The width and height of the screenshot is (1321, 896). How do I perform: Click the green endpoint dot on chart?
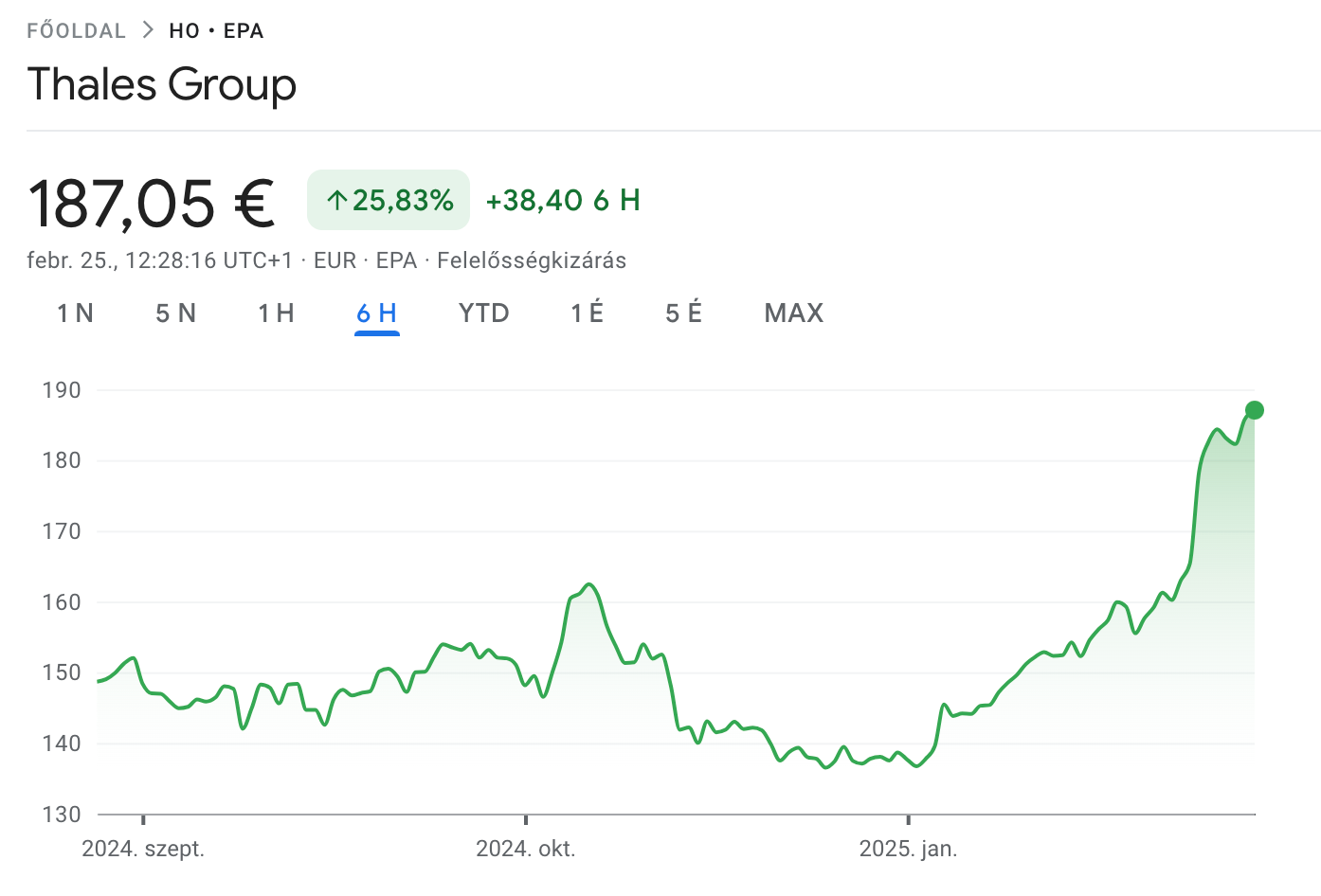pyautogui.click(x=1255, y=410)
